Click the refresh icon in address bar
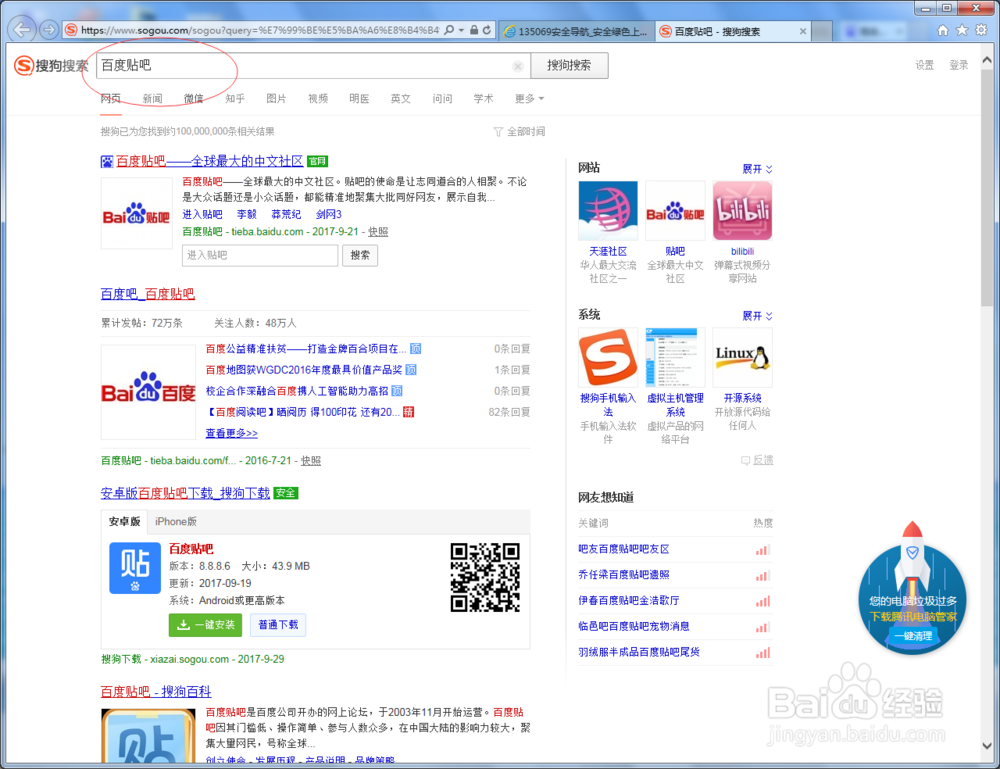The height and width of the screenshot is (769, 1000). click(x=487, y=30)
